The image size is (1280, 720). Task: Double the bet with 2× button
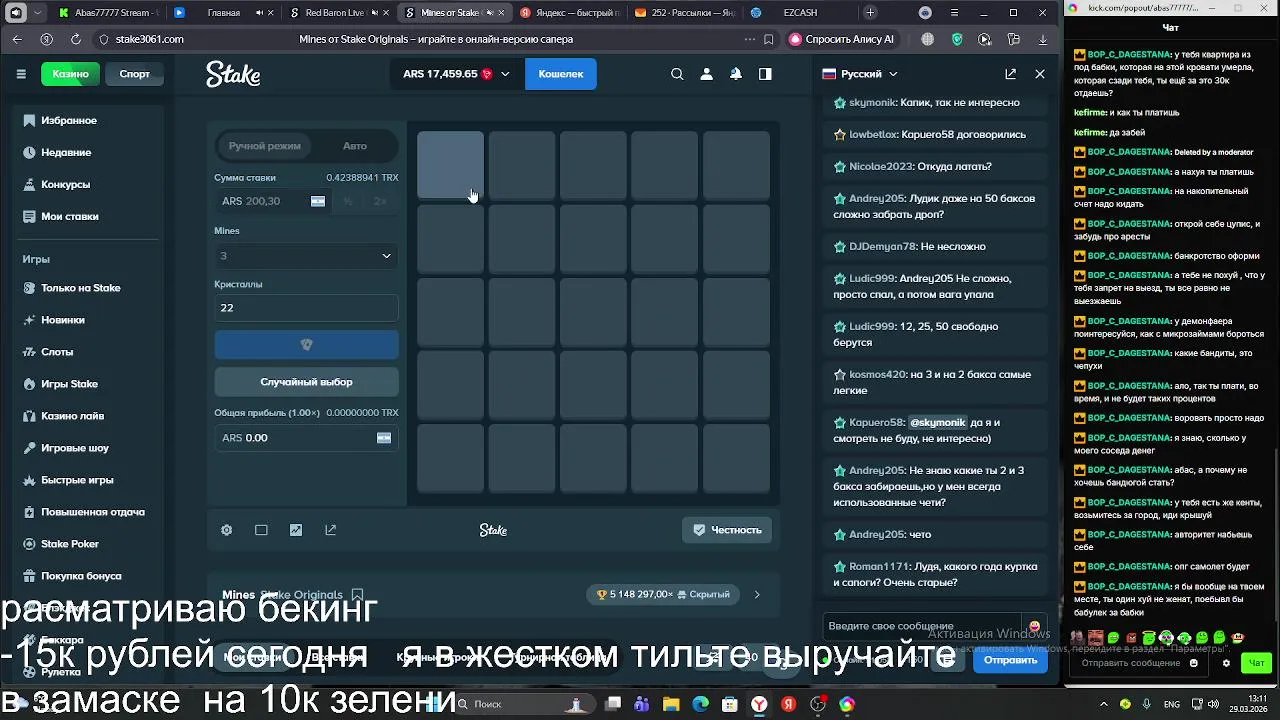point(380,201)
